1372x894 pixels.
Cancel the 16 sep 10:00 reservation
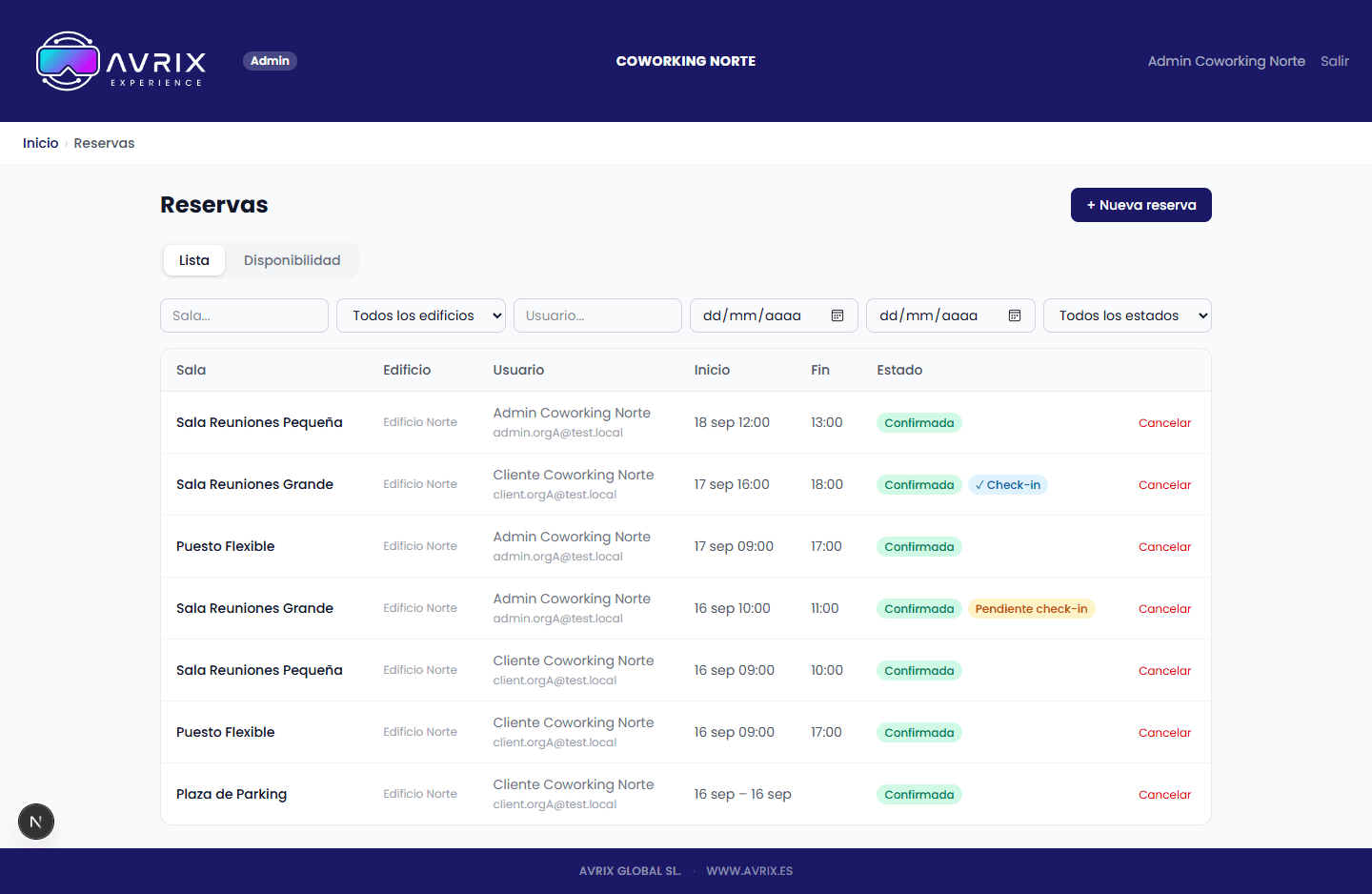(x=1165, y=609)
